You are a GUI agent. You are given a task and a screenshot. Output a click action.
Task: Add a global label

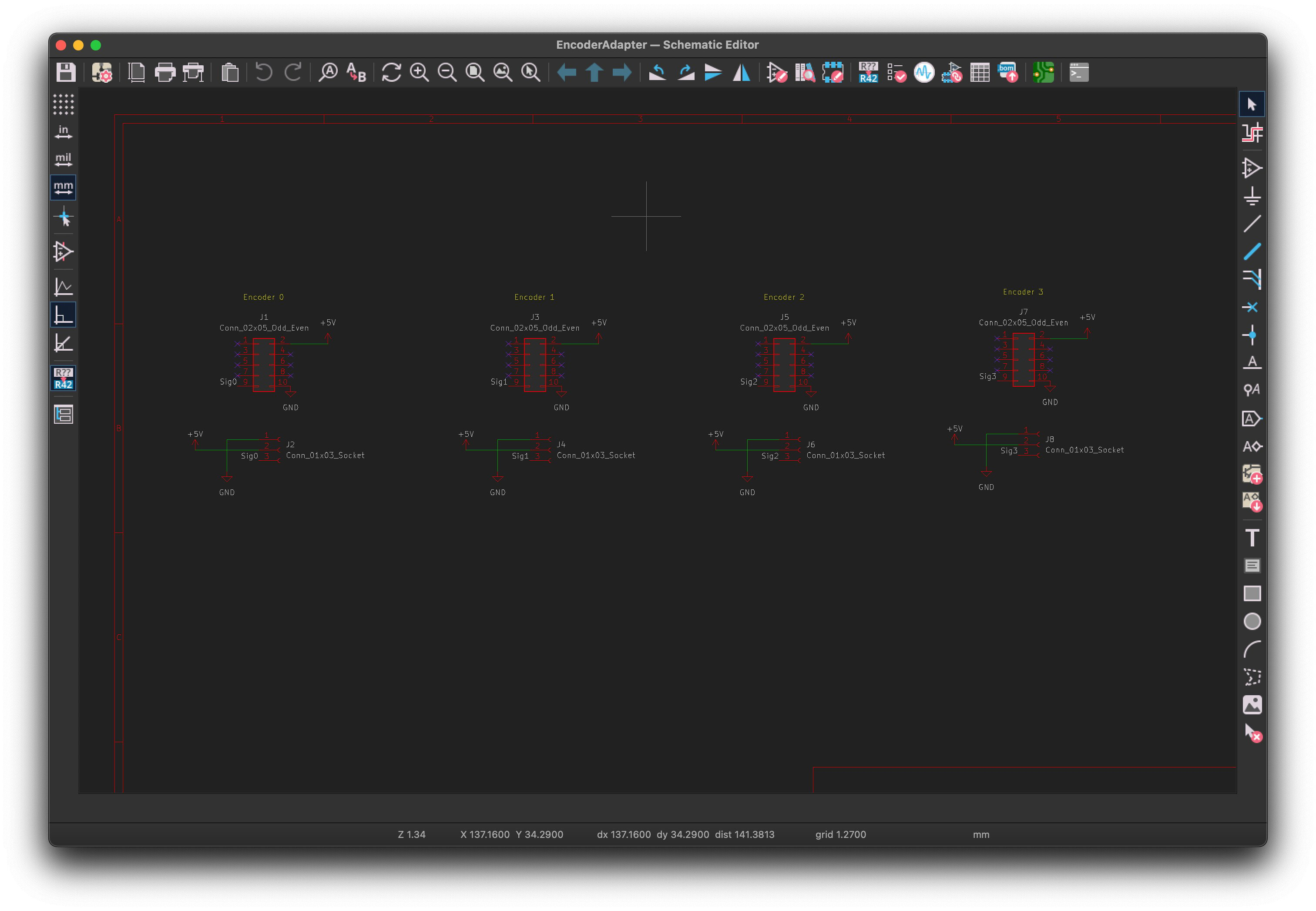click(x=1252, y=419)
